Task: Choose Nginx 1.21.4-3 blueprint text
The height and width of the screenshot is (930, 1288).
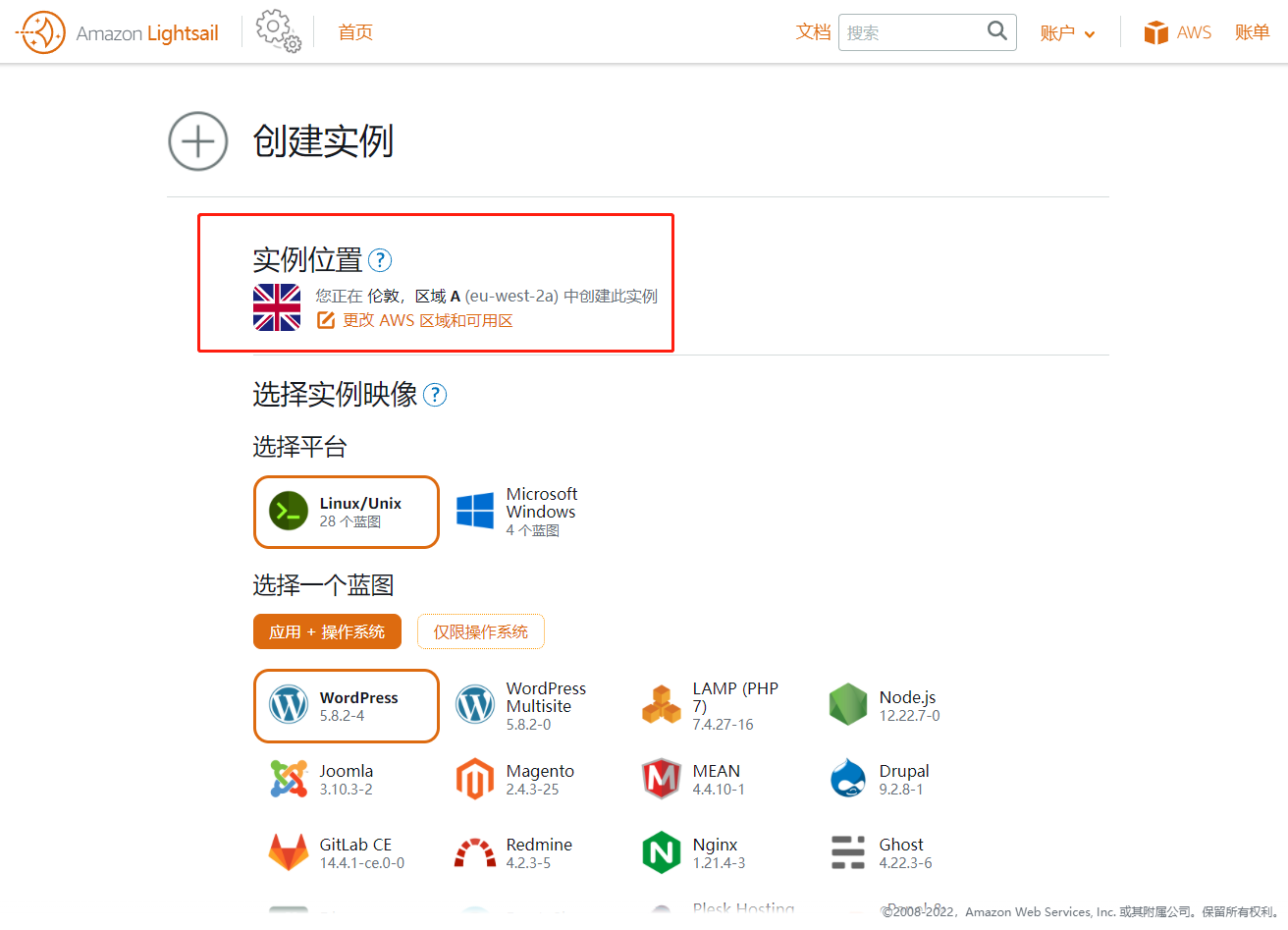Action: coord(719,853)
